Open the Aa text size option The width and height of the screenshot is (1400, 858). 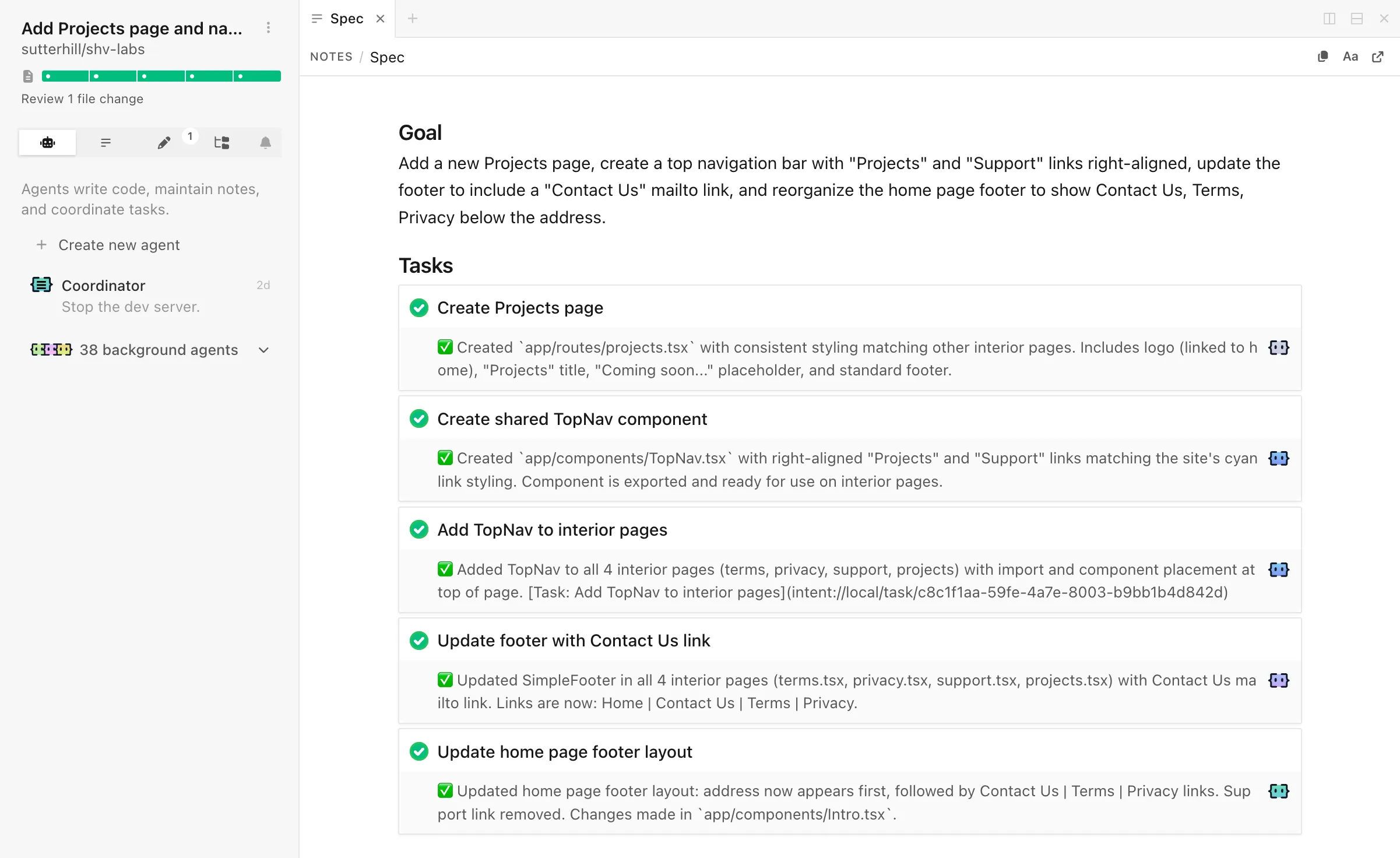tap(1350, 57)
